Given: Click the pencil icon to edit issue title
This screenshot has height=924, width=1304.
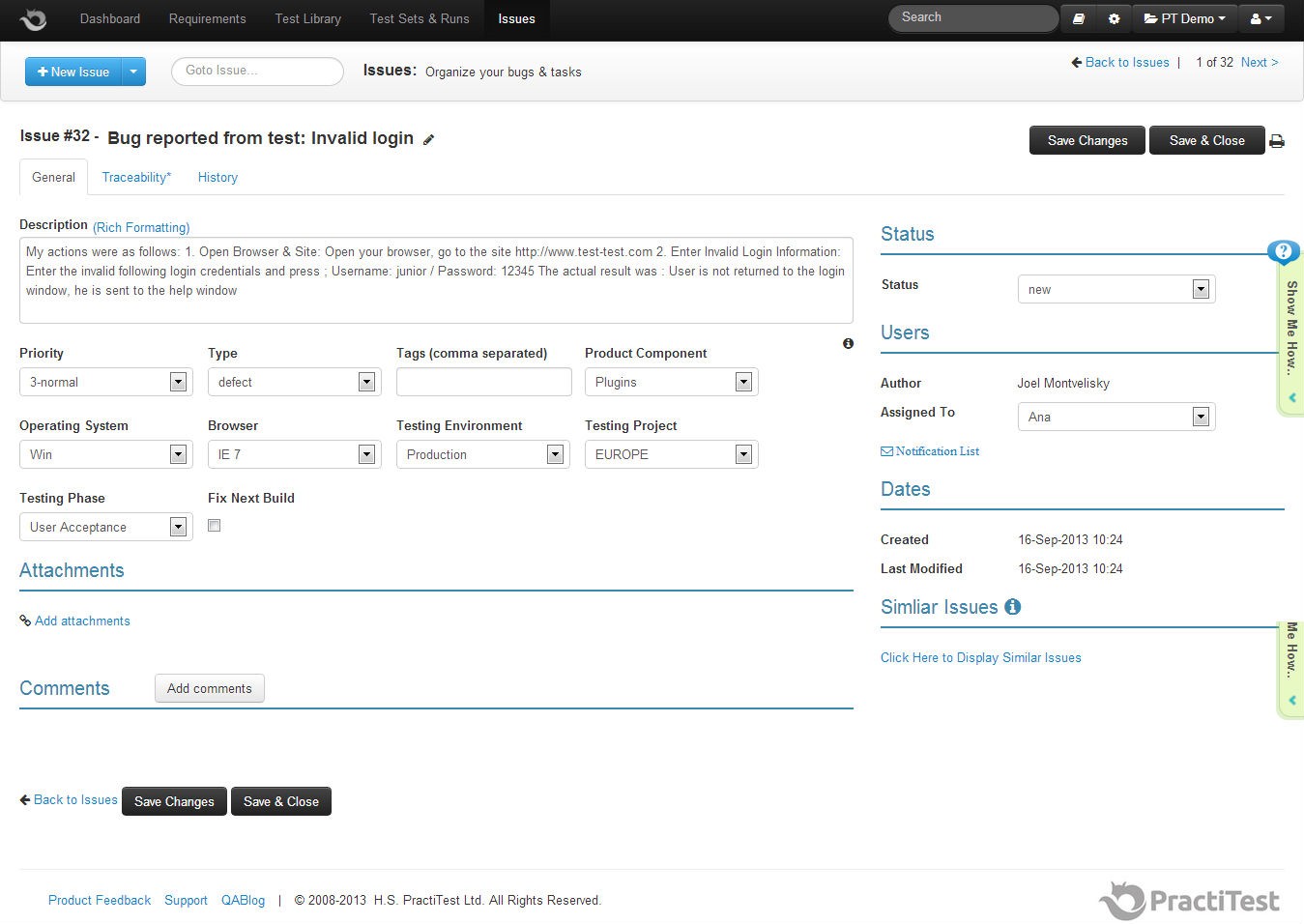Looking at the screenshot, I should [428, 140].
